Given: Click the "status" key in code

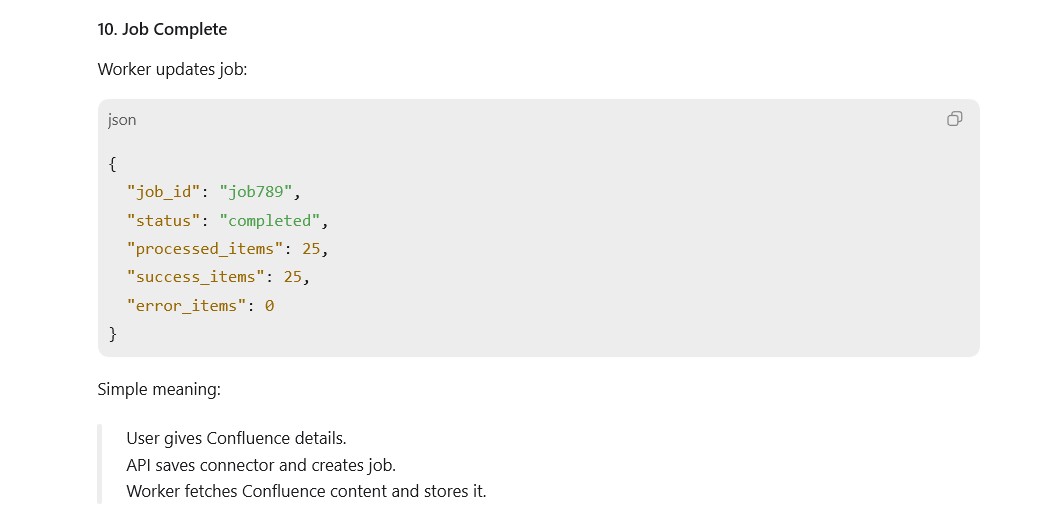Looking at the screenshot, I should [163, 220].
